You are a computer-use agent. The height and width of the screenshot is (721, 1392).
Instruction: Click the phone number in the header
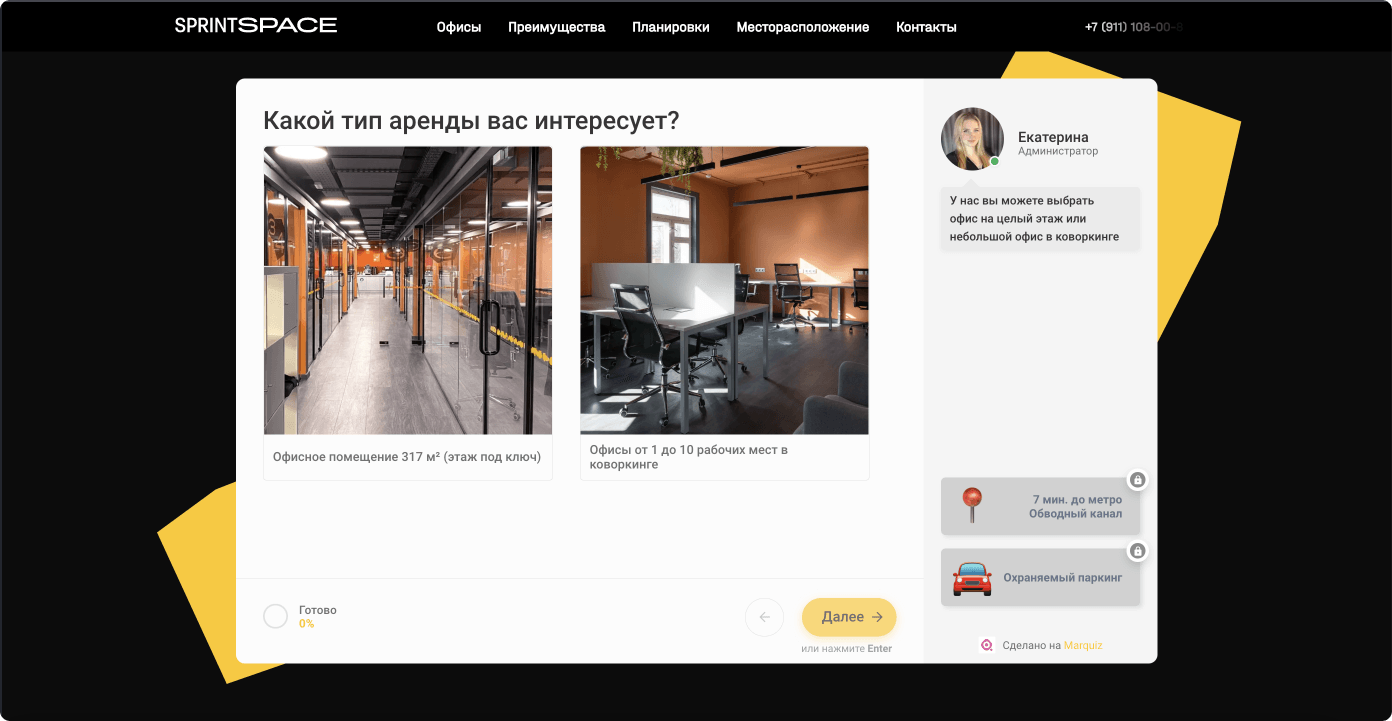1133,27
